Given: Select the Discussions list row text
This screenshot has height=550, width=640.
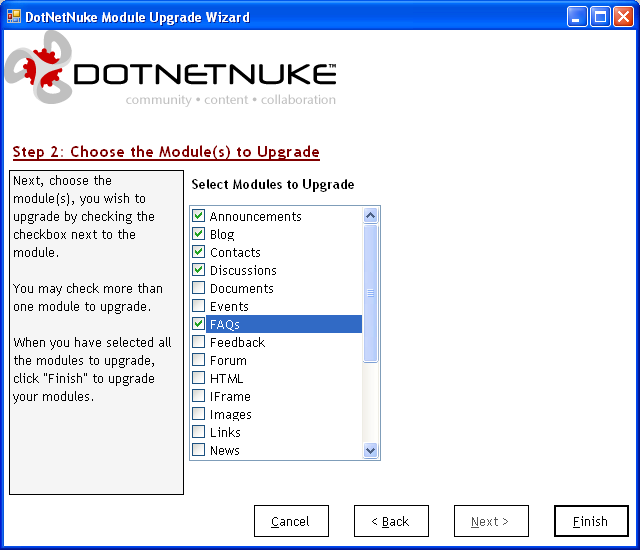Looking at the screenshot, I should point(243,270).
